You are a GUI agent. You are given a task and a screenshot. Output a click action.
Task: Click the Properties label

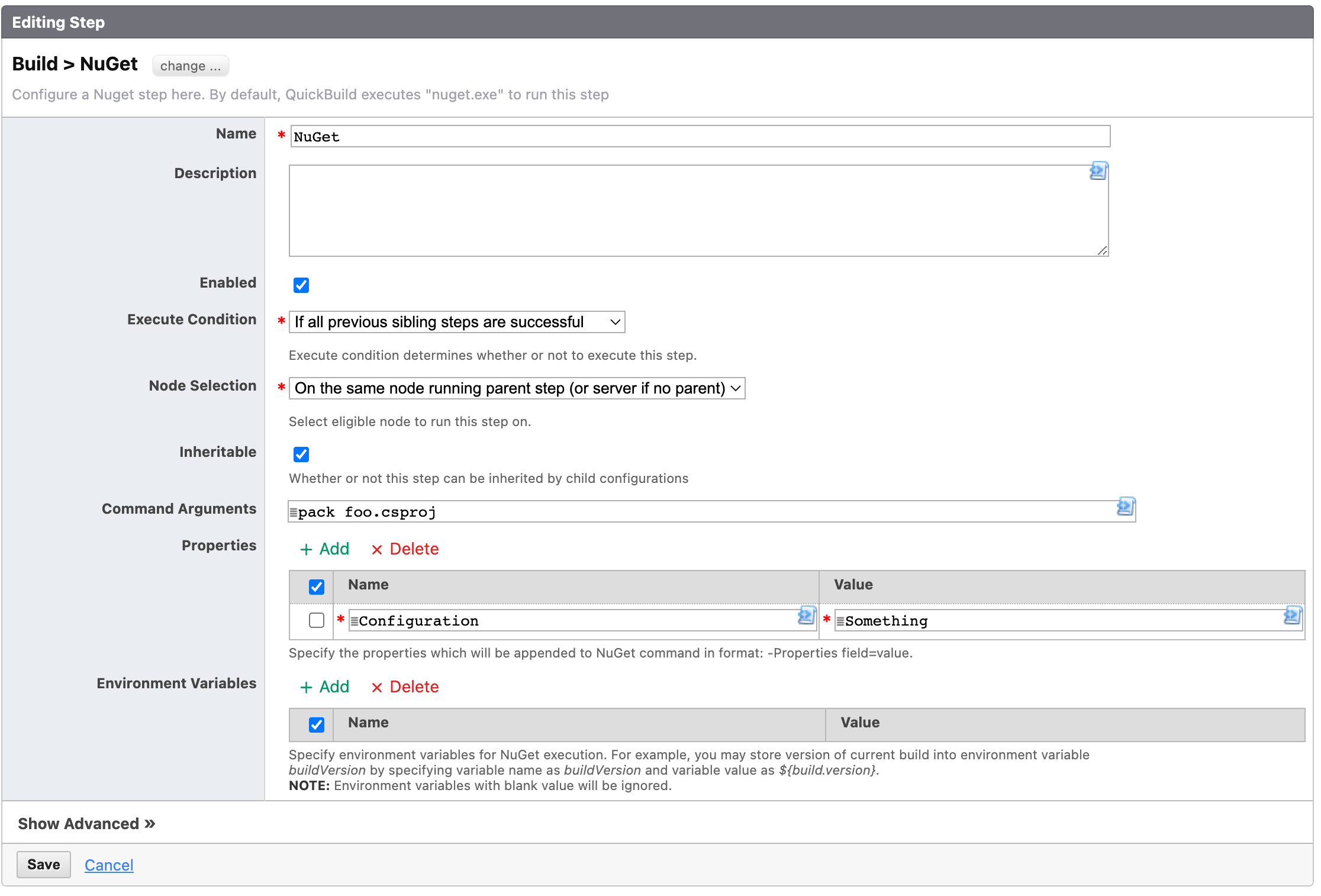click(219, 546)
